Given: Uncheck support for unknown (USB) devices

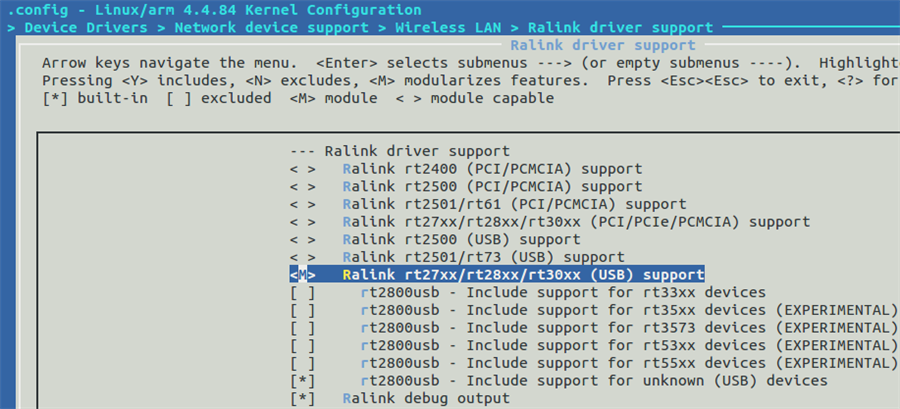Looking at the screenshot, I should point(302,380).
